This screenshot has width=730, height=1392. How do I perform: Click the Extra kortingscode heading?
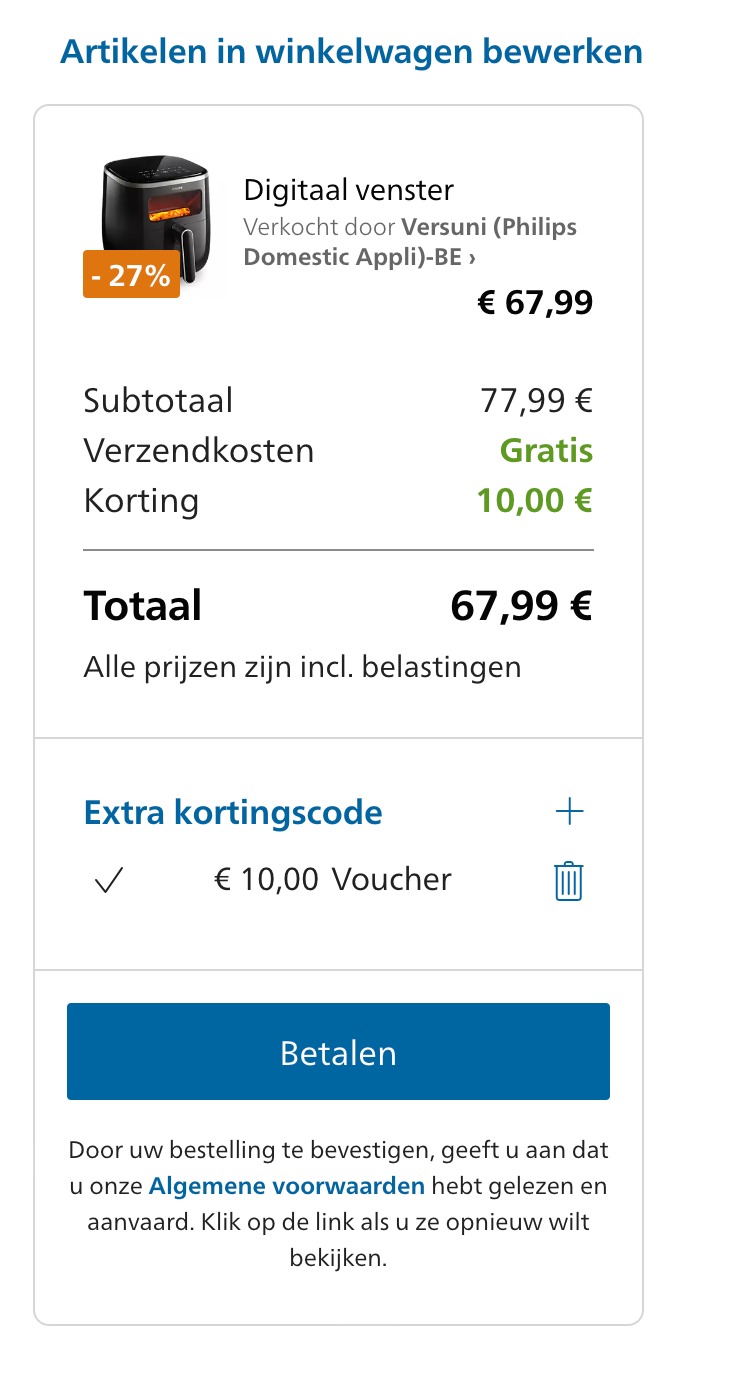[233, 812]
